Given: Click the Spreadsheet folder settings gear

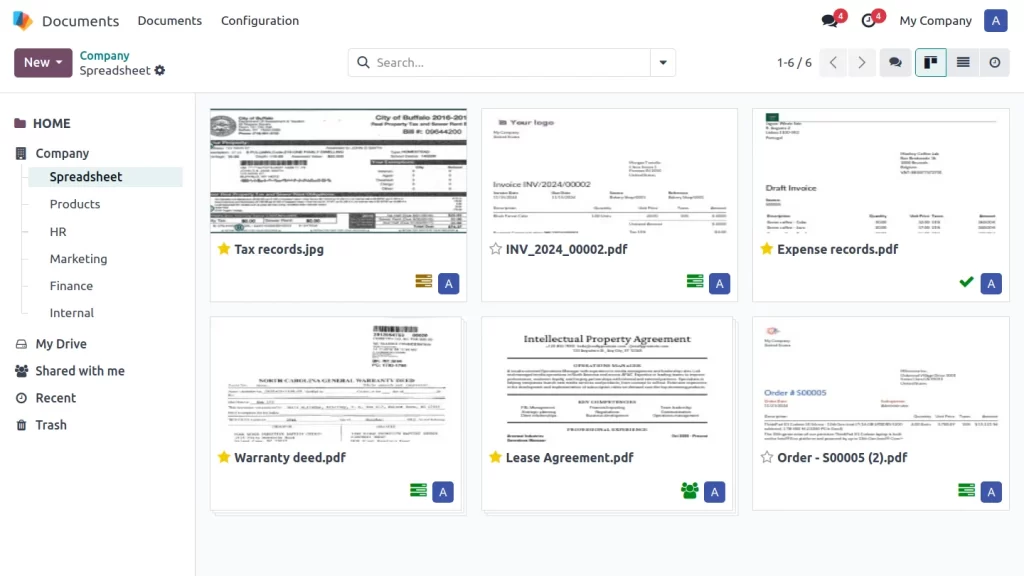Looking at the screenshot, I should 160,71.
